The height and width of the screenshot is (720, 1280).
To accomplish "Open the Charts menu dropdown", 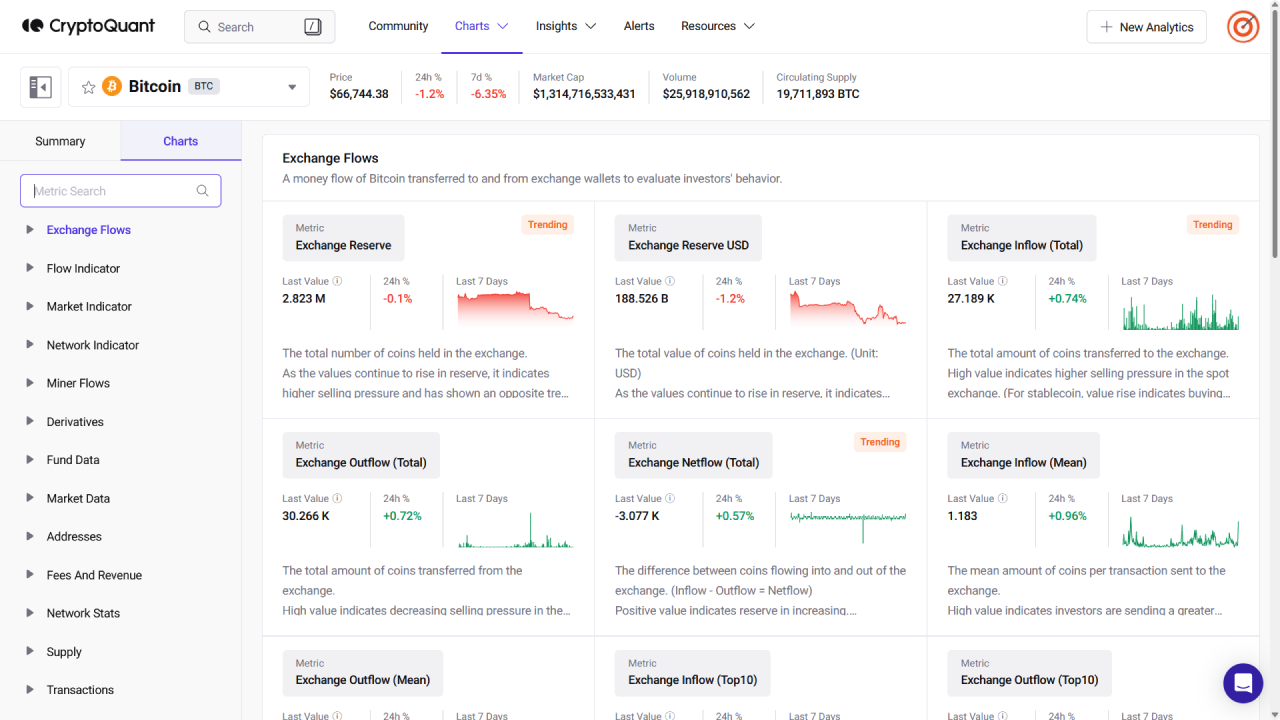I will 482,26.
